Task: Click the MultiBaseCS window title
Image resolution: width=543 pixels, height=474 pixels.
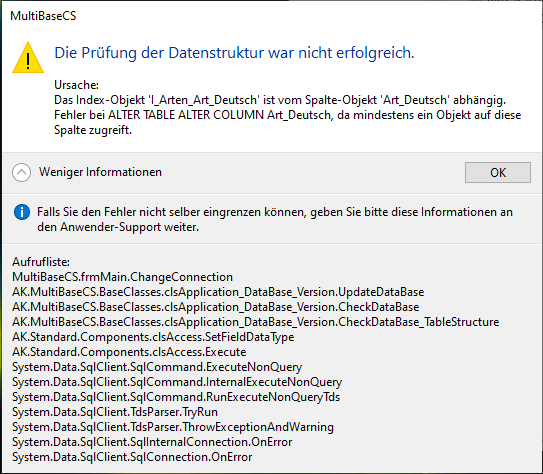Action: (x=43, y=16)
